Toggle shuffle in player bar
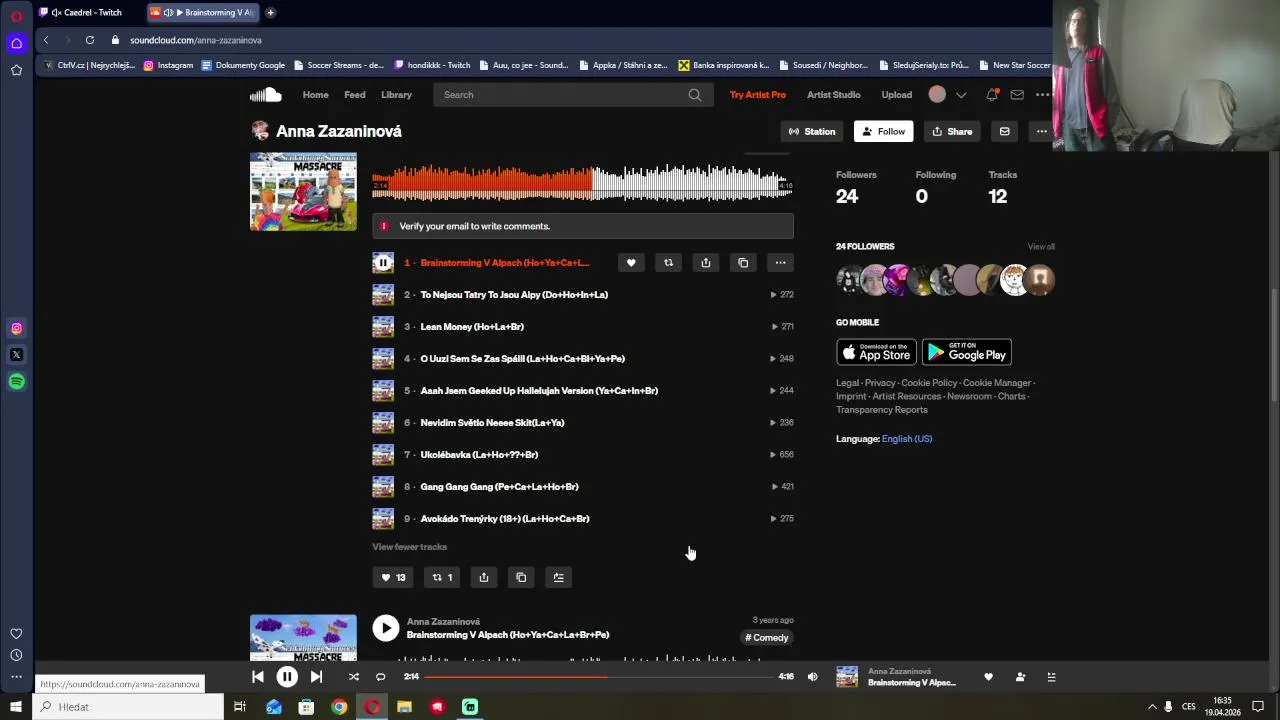1280x720 pixels. 353,677
